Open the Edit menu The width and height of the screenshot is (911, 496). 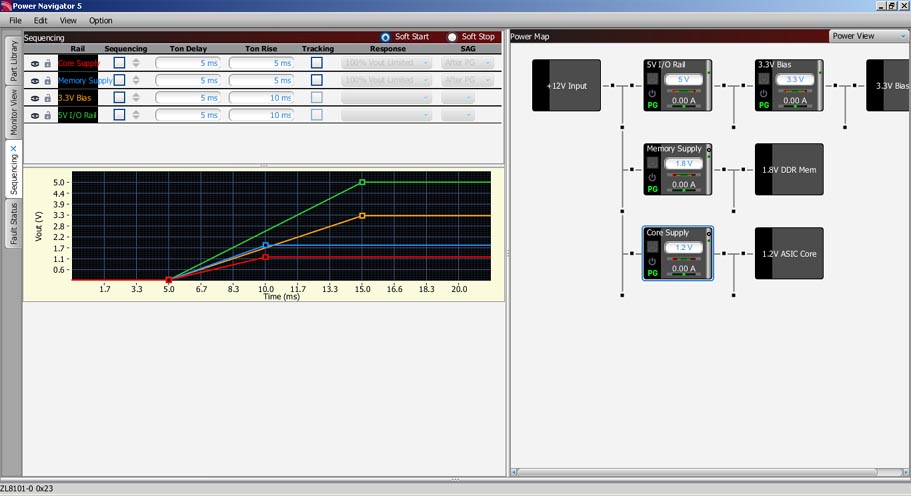coord(41,20)
